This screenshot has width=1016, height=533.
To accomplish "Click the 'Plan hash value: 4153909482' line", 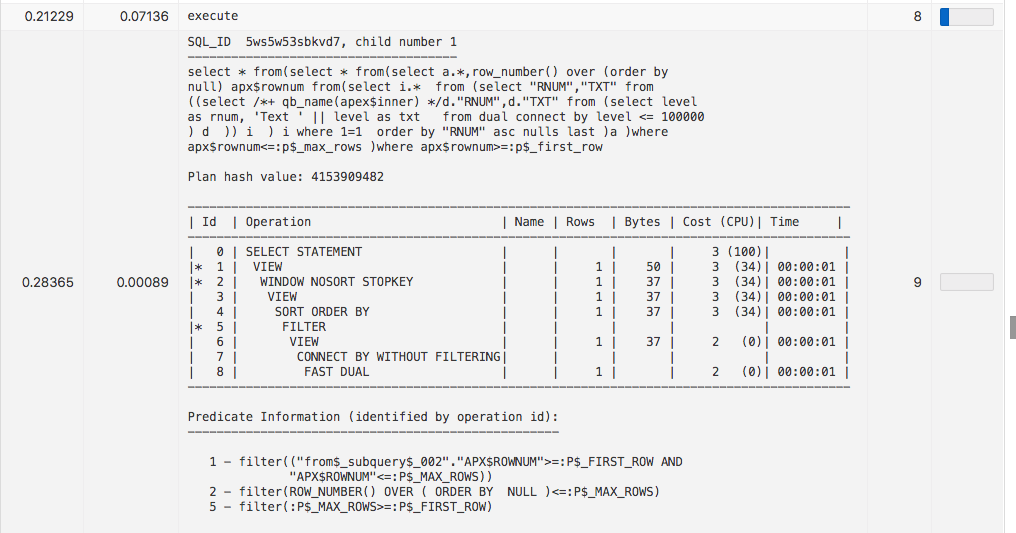I will [x=286, y=177].
